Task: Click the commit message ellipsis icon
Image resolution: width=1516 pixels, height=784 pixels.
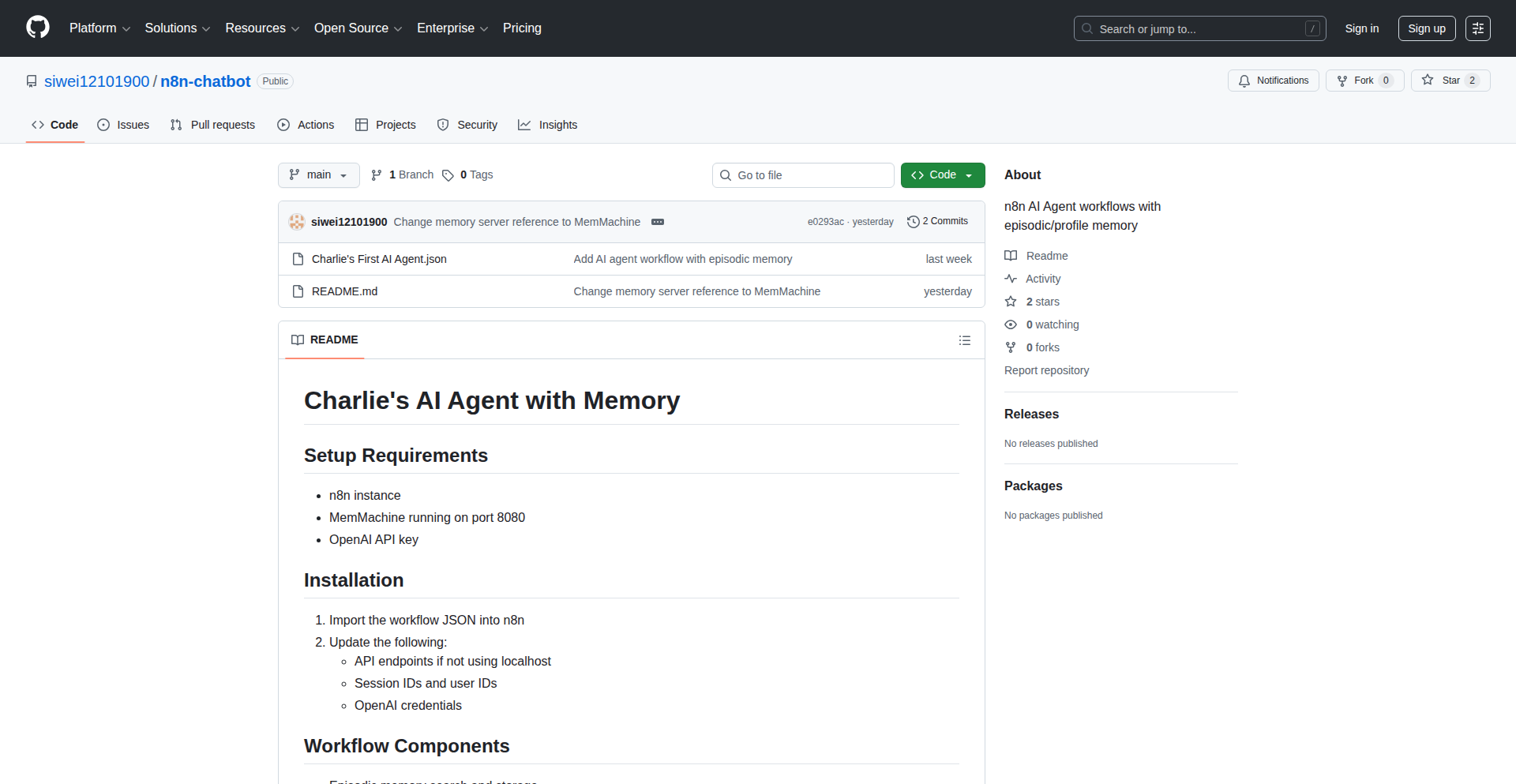Action: click(x=657, y=222)
